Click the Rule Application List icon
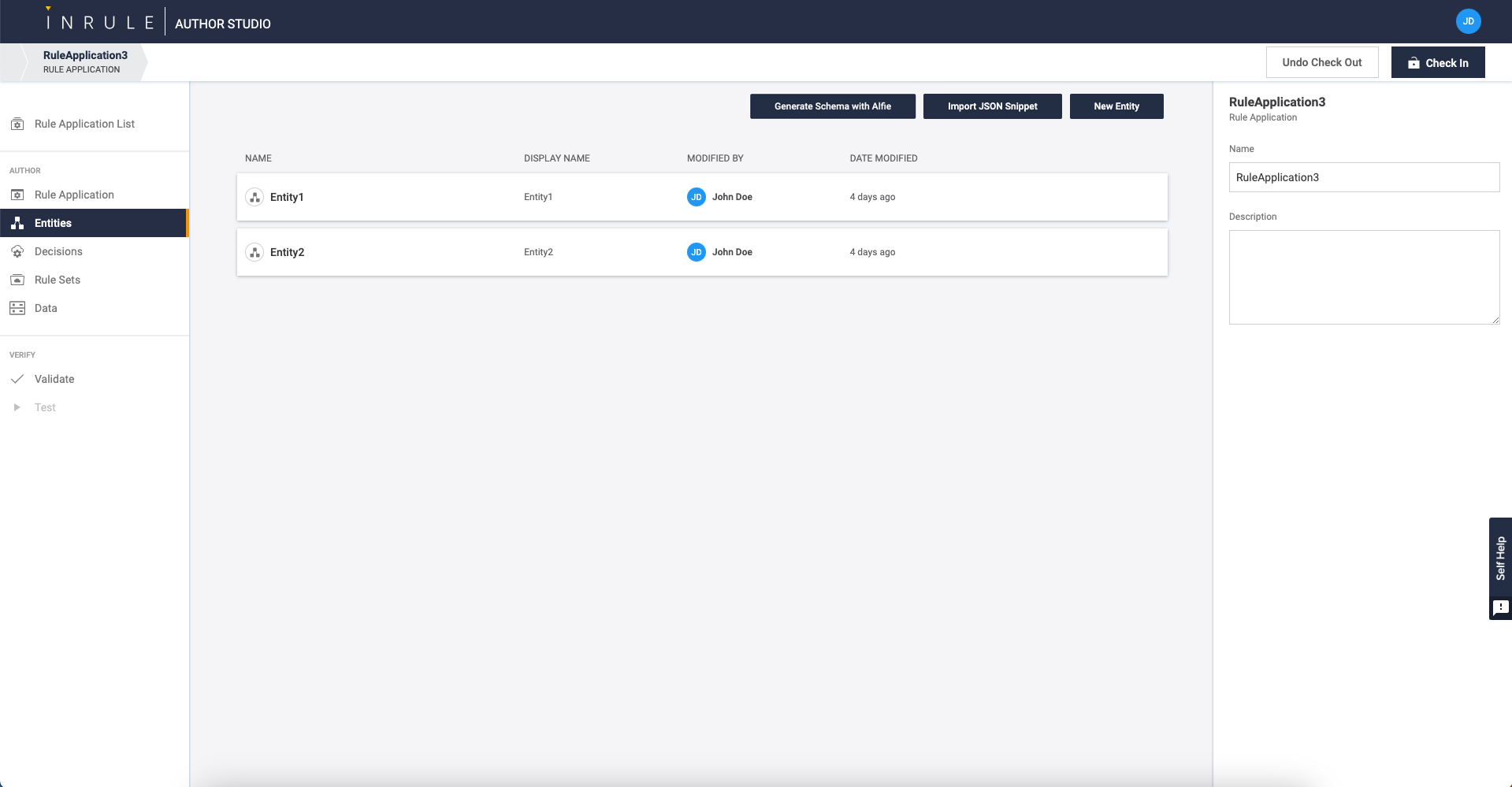The height and width of the screenshot is (787, 1512). 17,124
